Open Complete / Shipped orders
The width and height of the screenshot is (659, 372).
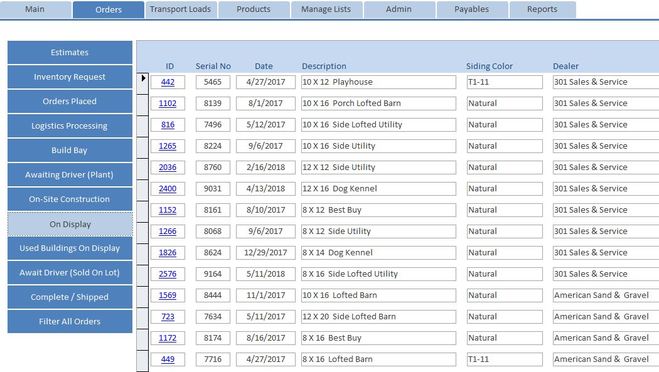point(70,297)
